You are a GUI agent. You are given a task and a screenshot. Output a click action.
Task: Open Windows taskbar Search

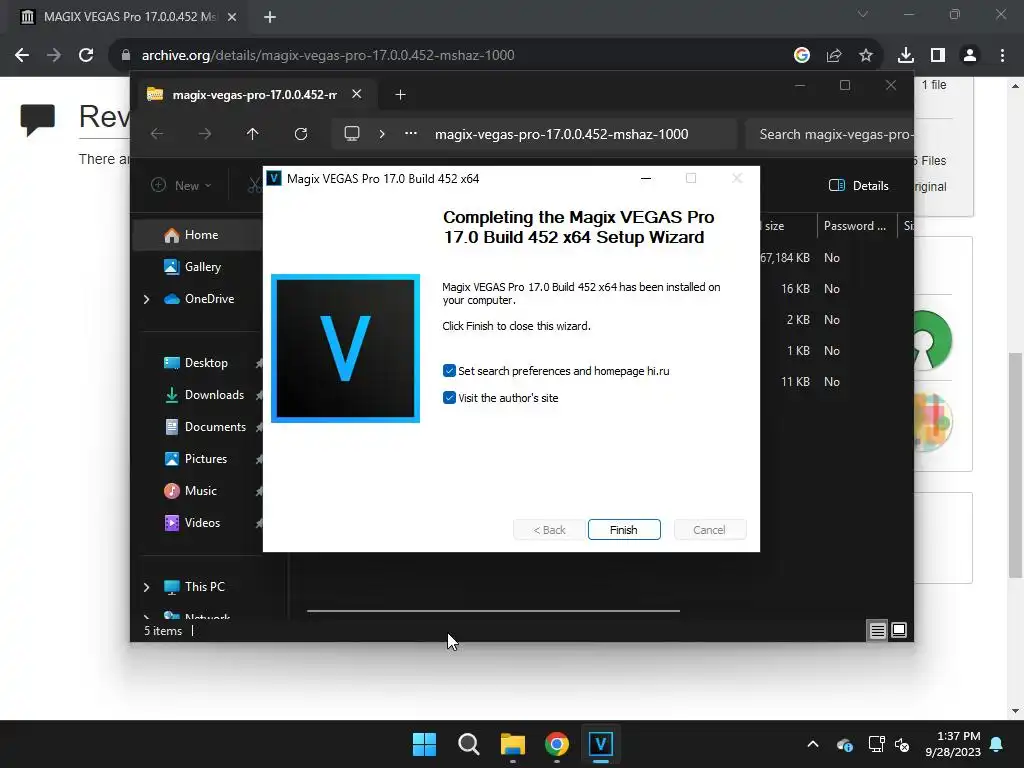tap(469, 744)
